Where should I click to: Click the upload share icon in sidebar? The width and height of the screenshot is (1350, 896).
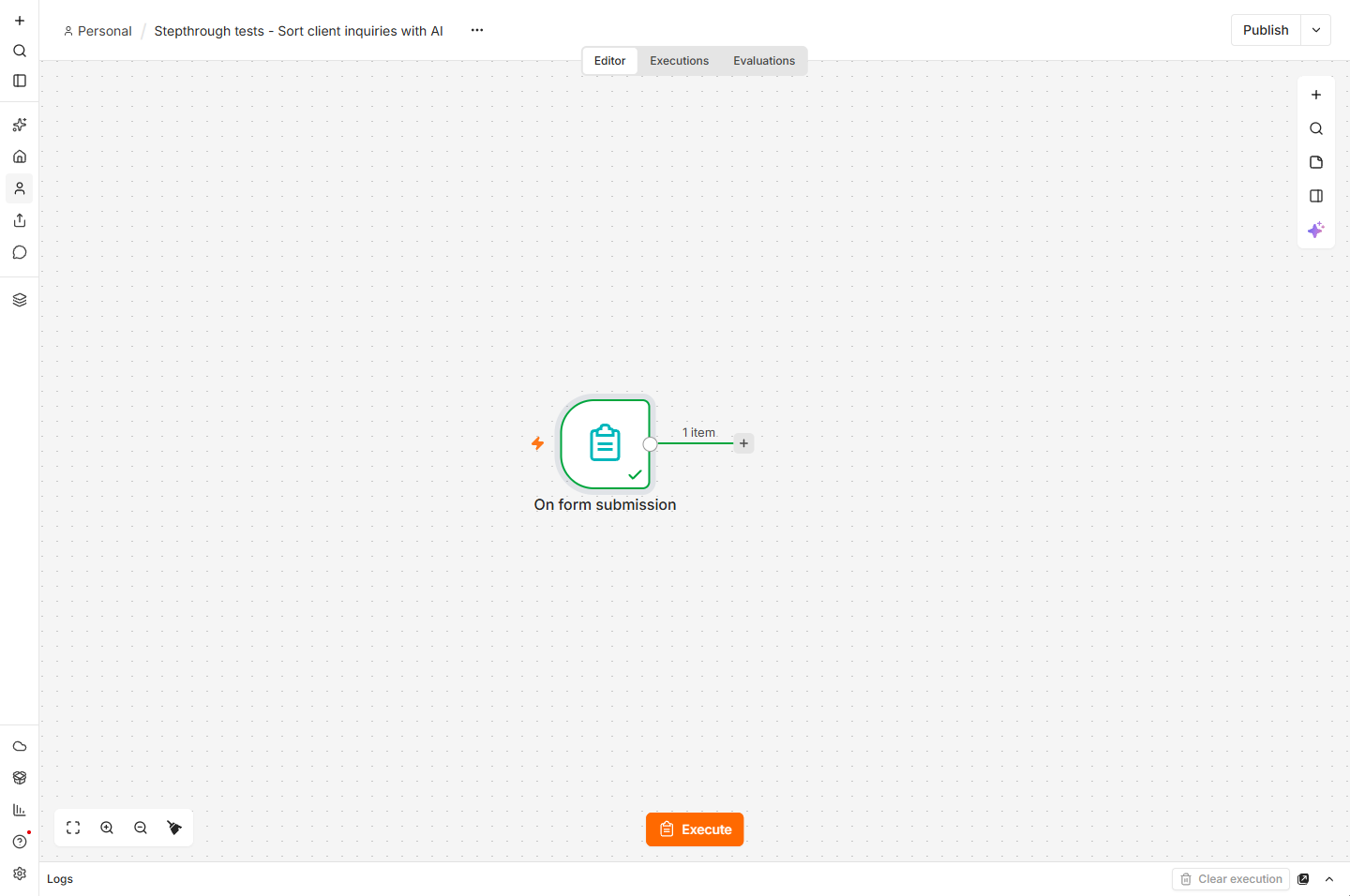pyautogui.click(x=20, y=220)
